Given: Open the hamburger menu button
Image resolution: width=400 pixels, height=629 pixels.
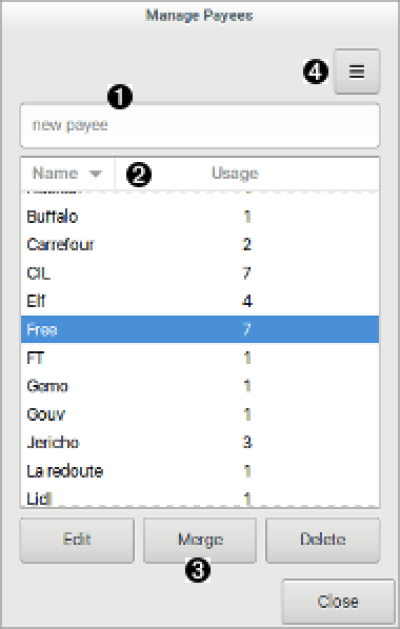Looking at the screenshot, I should (x=357, y=72).
